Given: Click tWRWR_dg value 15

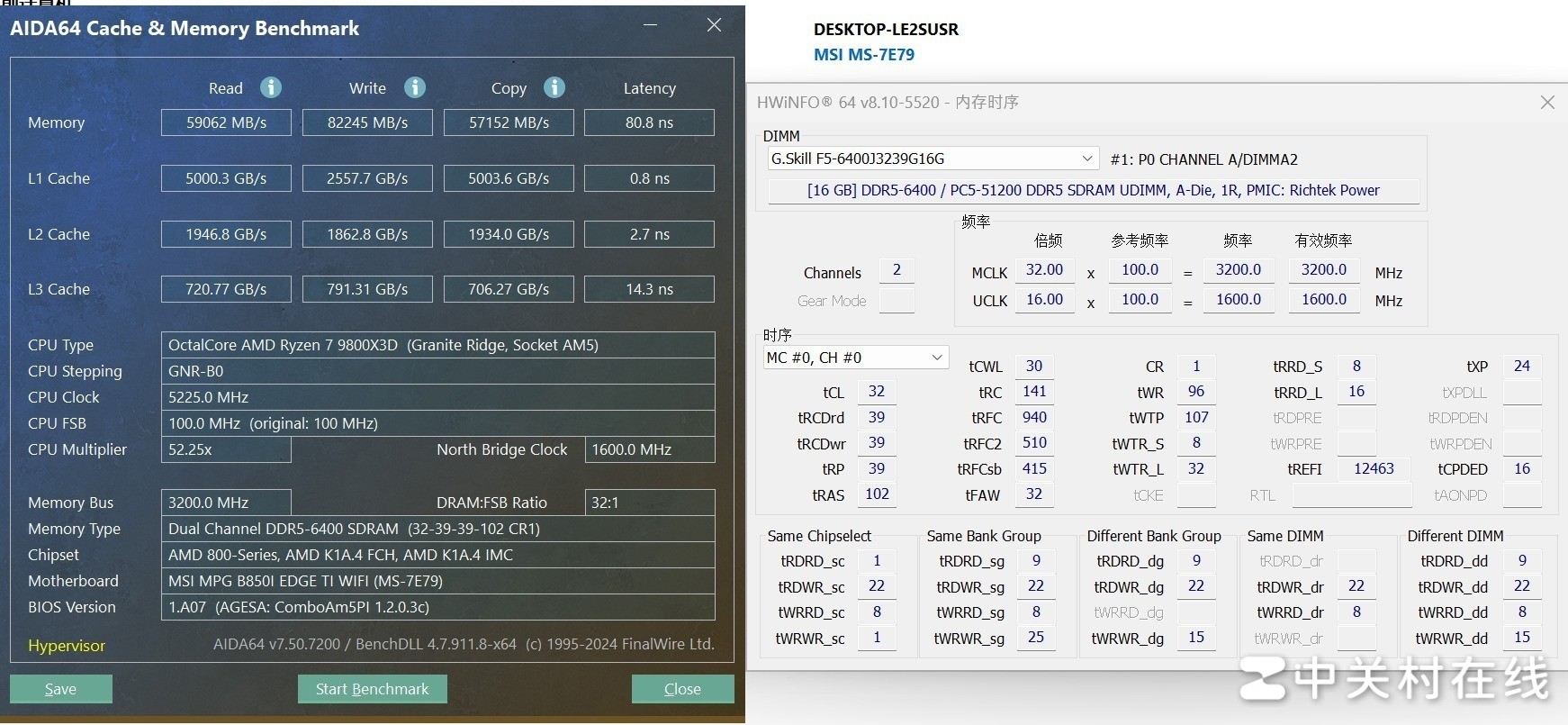Looking at the screenshot, I should 1196,638.
